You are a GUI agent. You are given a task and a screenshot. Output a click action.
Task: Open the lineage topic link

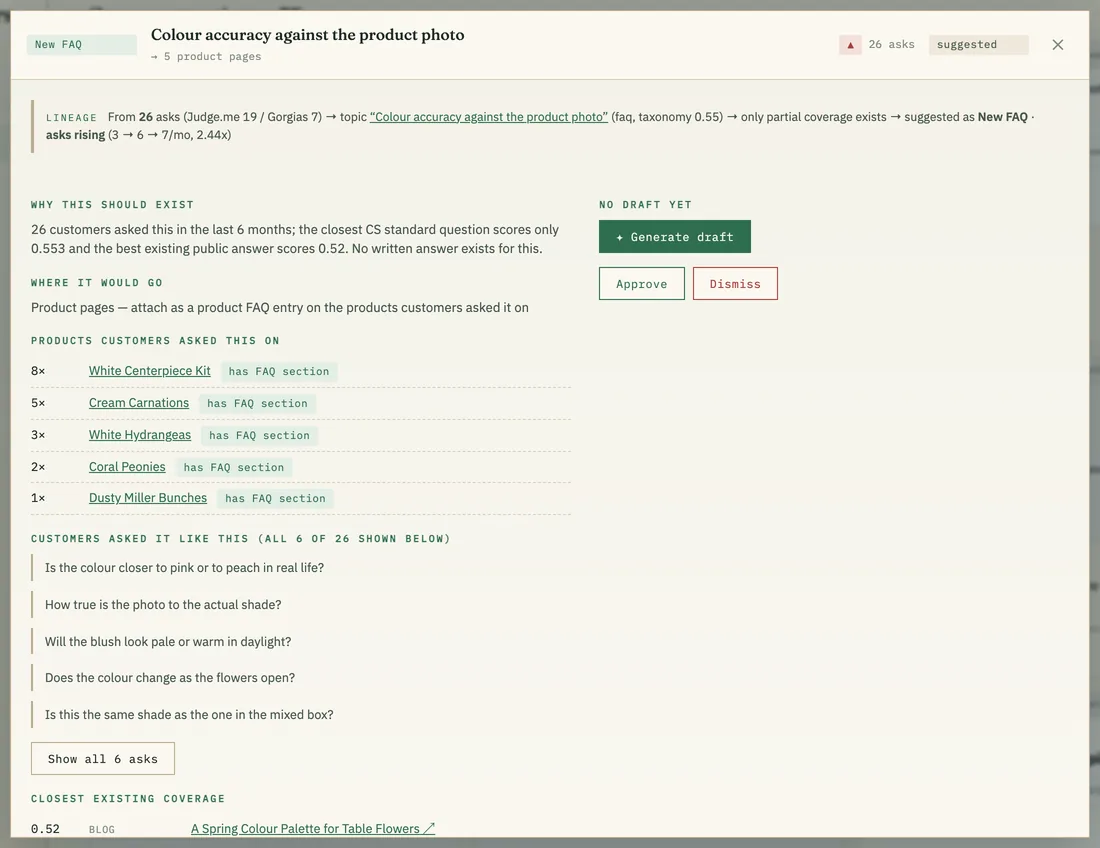(x=489, y=116)
